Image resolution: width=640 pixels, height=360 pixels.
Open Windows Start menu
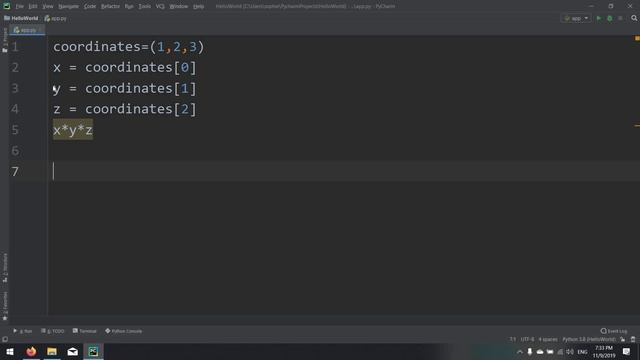pos(10,351)
